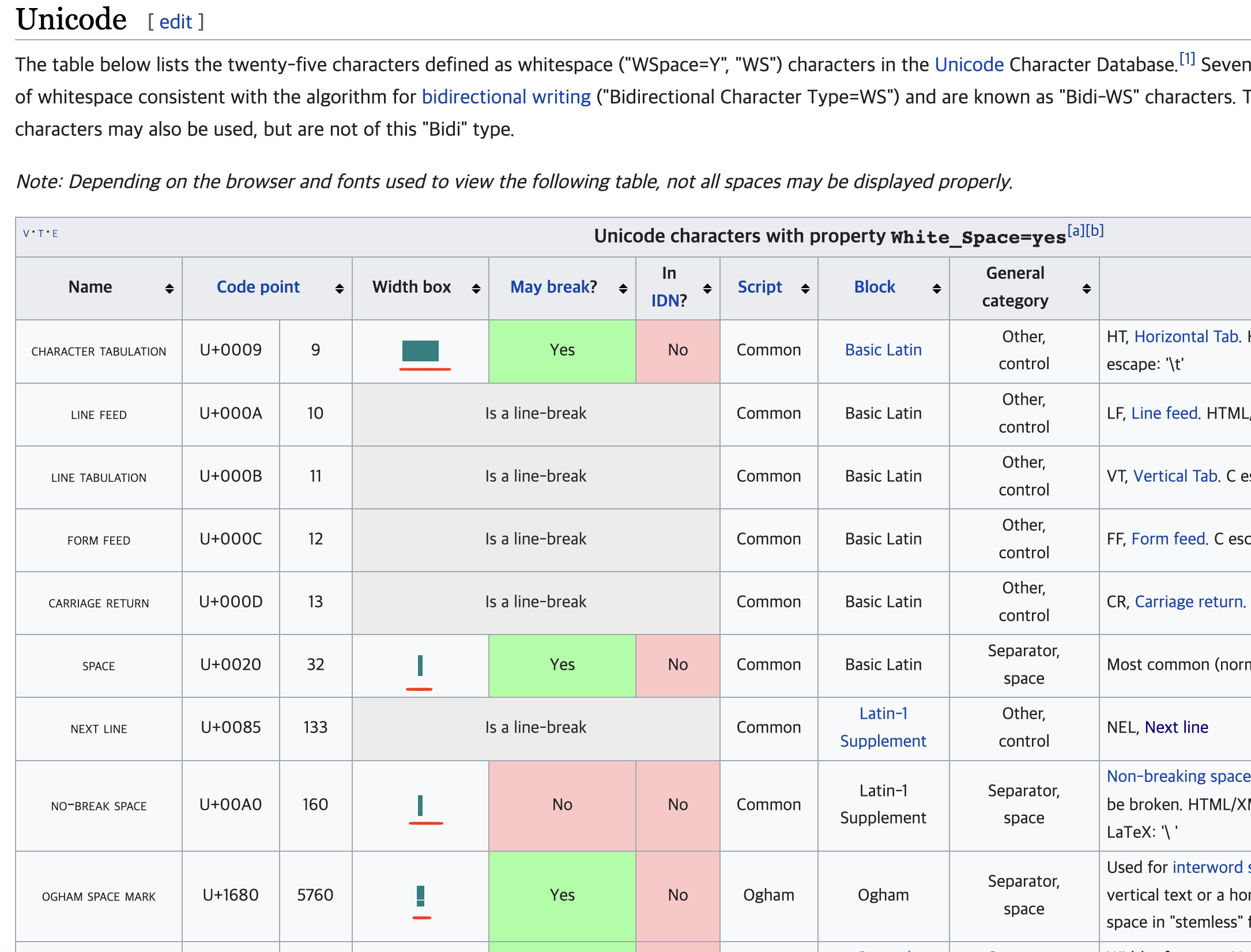Click the E edit-template link
The height and width of the screenshot is (952, 1251).
click(55, 233)
